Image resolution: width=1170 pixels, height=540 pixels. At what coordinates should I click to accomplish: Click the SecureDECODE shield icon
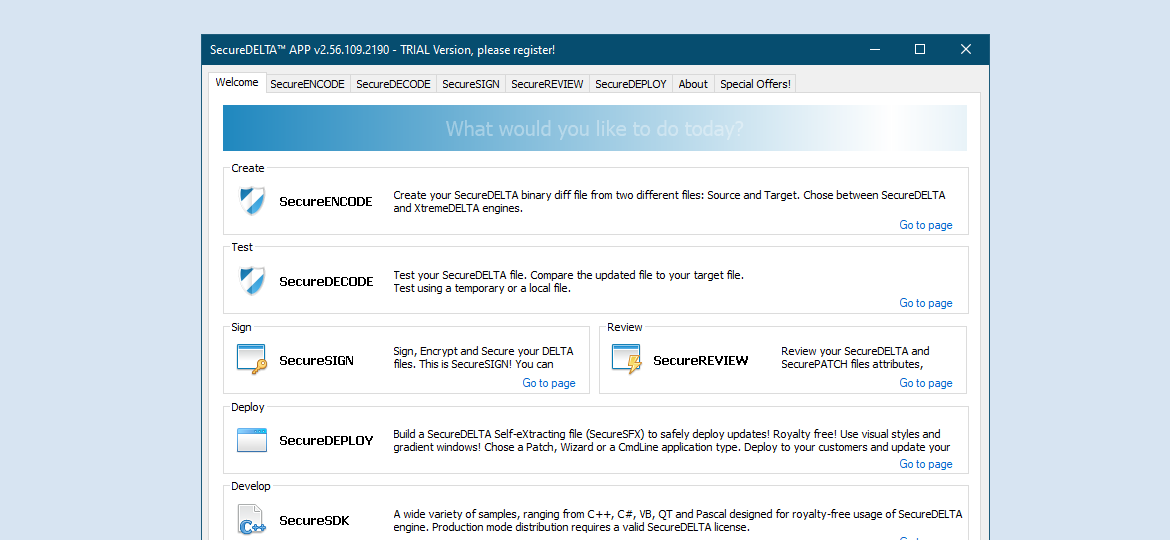(x=251, y=281)
